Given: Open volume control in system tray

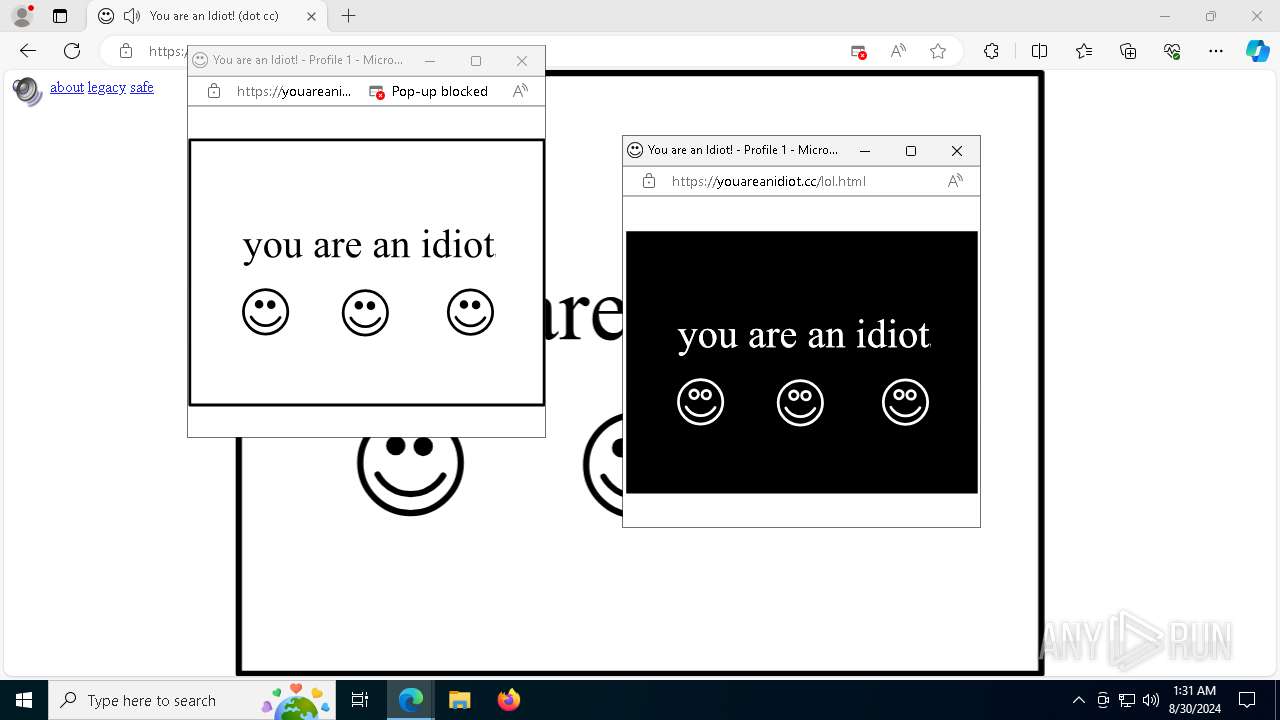Looking at the screenshot, I should point(1151,700).
